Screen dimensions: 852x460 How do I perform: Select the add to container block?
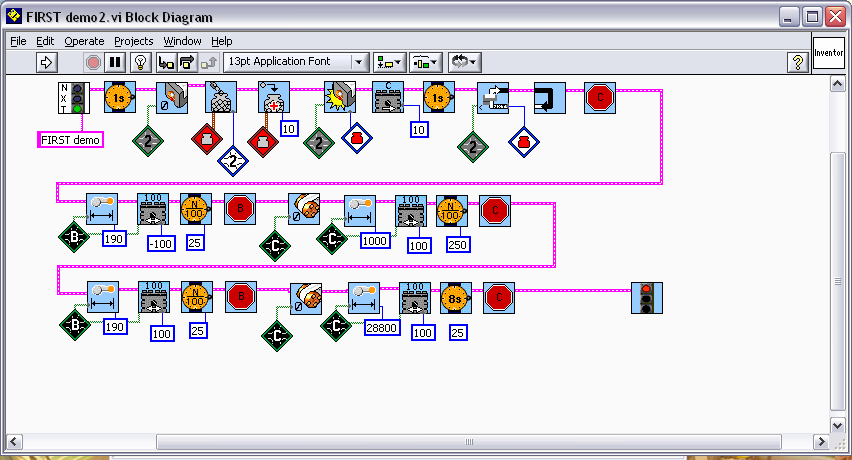pos(274,98)
